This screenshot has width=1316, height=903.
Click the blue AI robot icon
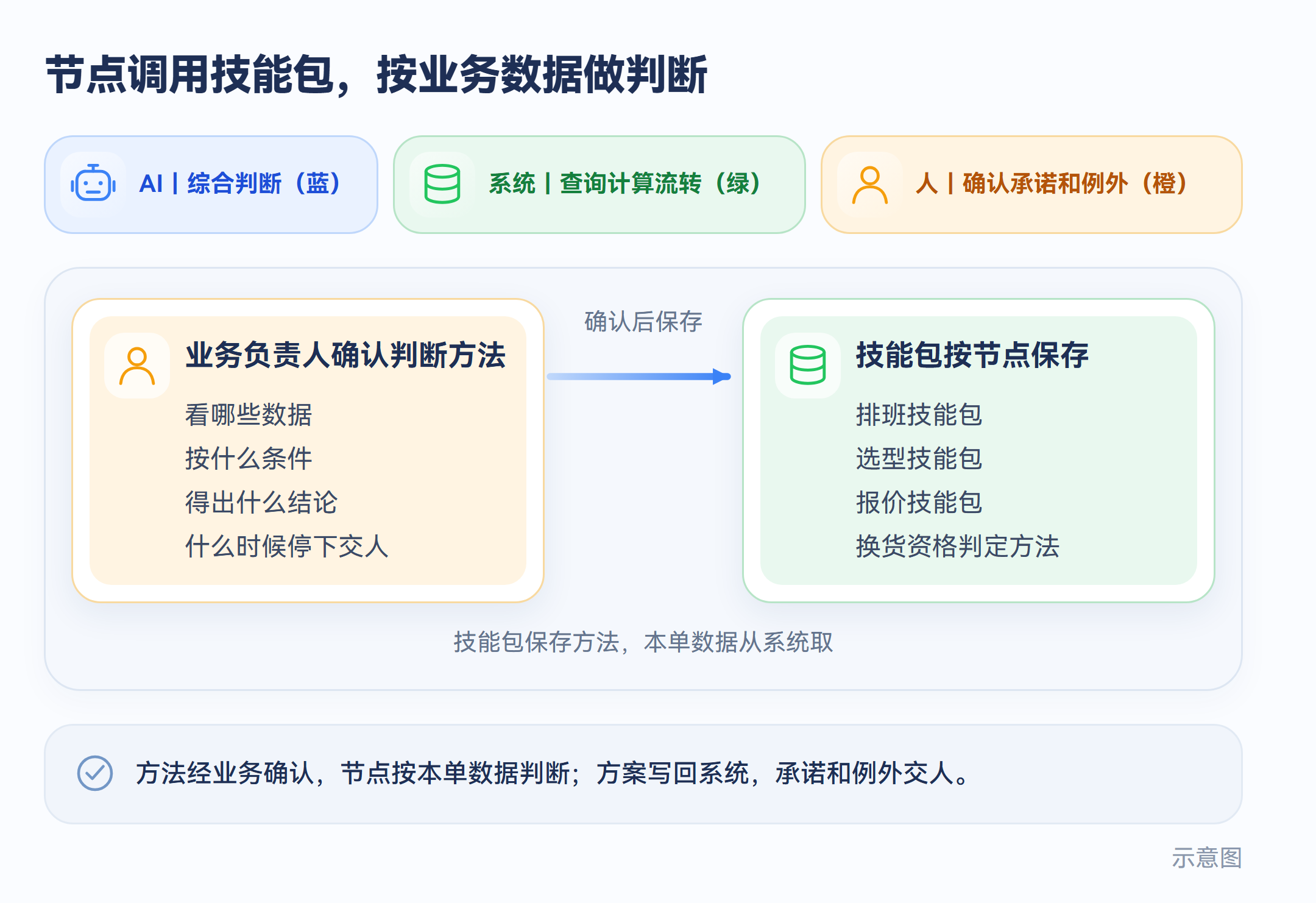pyautogui.click(x=93, y=184)
